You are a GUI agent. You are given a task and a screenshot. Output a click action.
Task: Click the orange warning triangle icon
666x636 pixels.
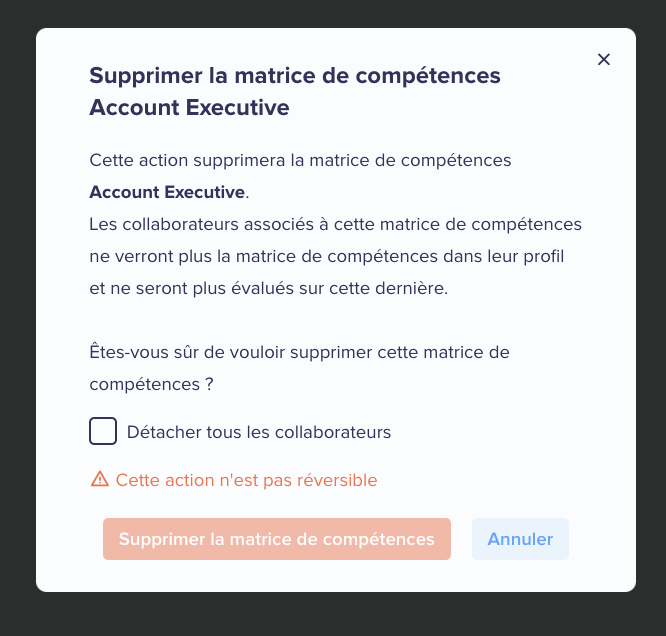point(100,479)
